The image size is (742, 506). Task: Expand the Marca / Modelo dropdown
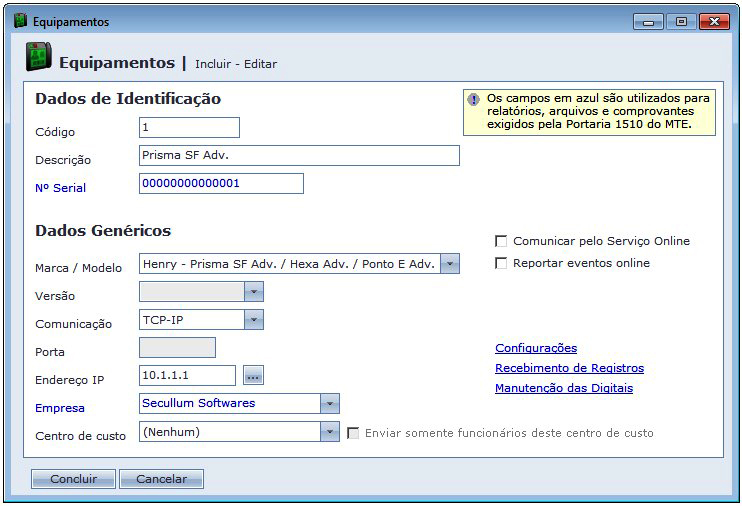[x=450, y=264]
